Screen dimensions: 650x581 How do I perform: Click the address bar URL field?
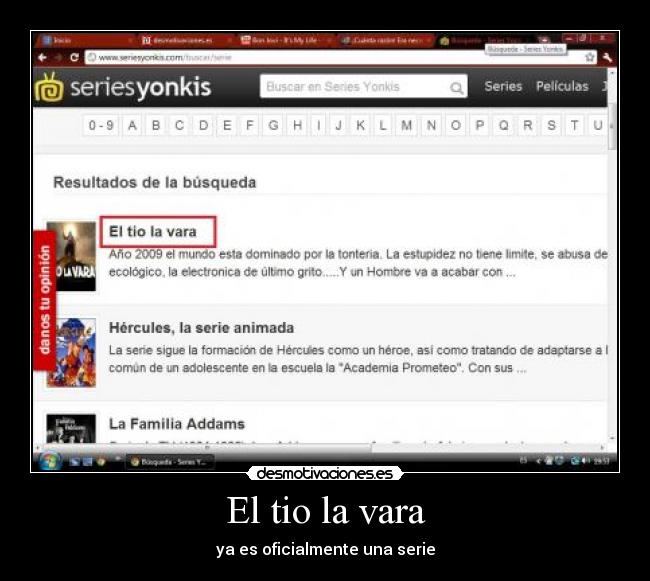tap(341, 57)
